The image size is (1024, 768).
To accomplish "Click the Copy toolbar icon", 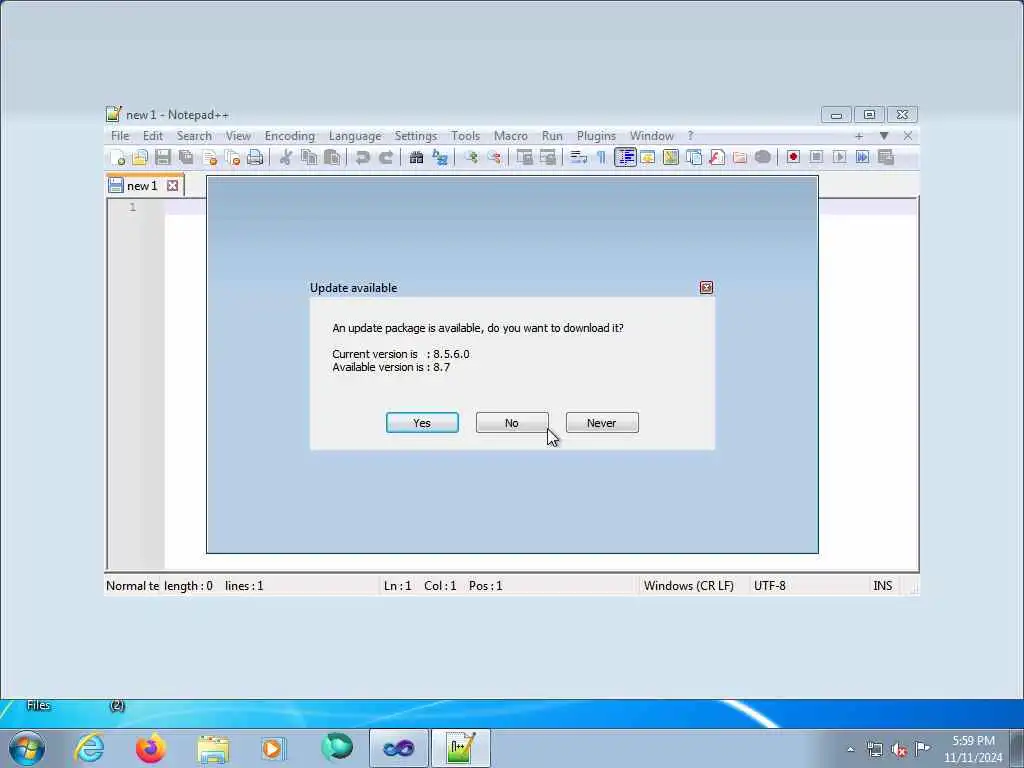I will pos(309,157).
